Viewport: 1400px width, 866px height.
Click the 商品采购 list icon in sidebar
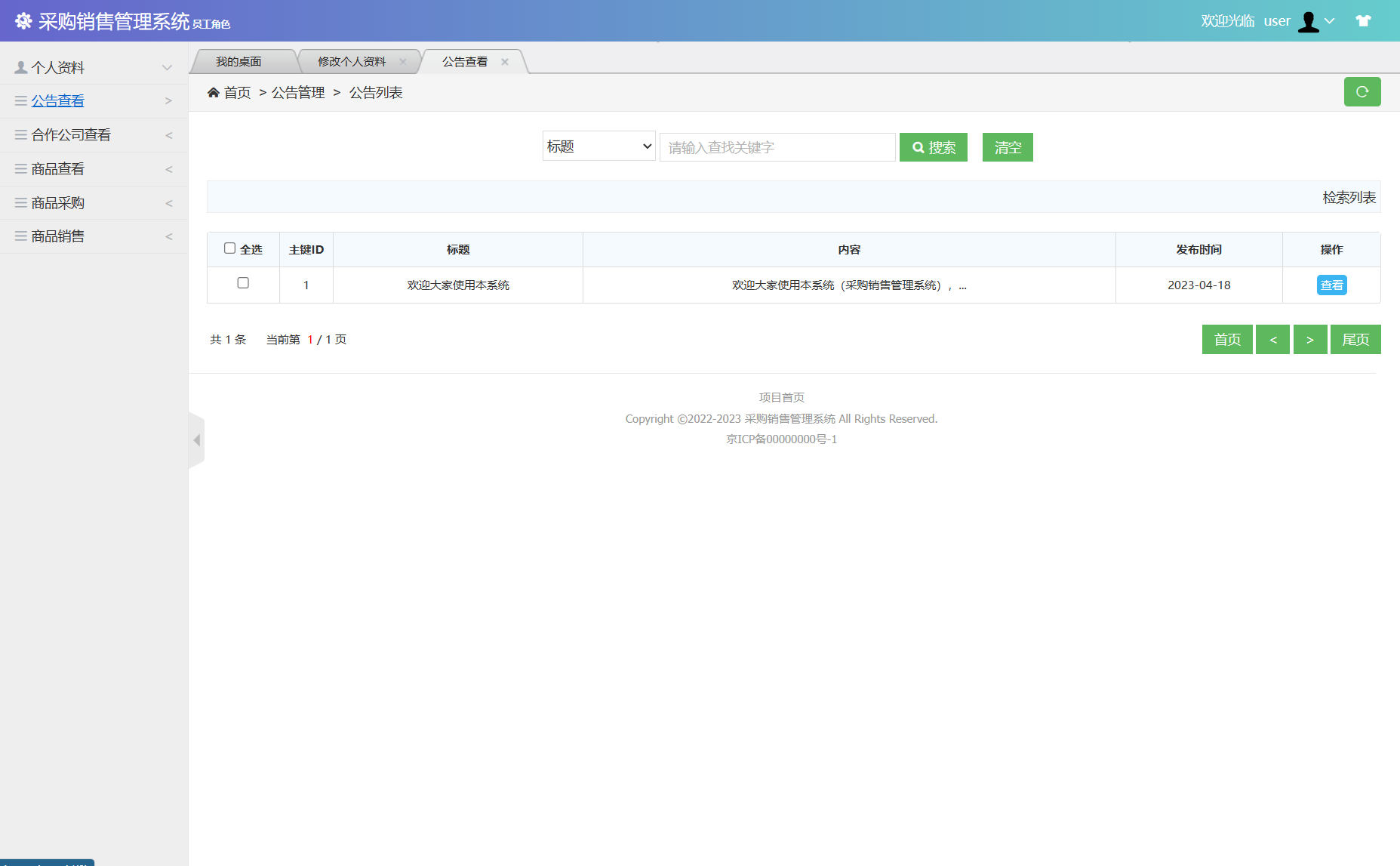tap(20, 202)
